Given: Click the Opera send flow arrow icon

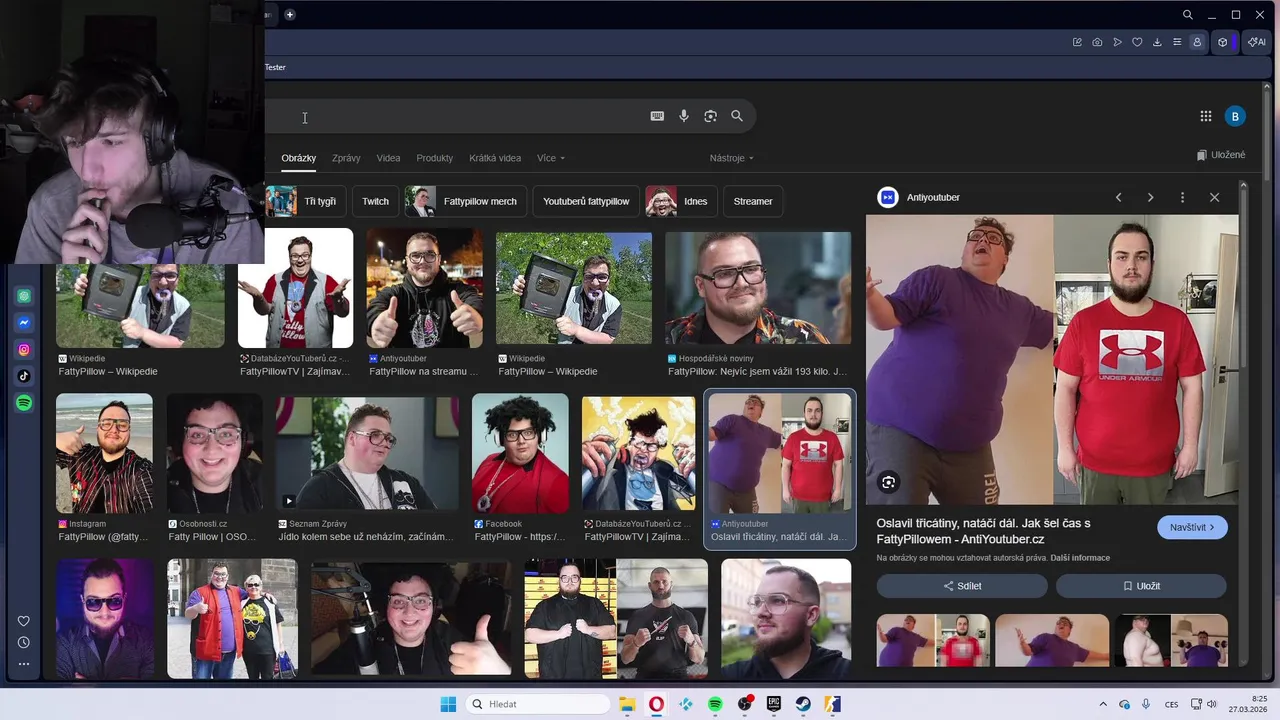Looking at the screenshot, I should 1117,42.
